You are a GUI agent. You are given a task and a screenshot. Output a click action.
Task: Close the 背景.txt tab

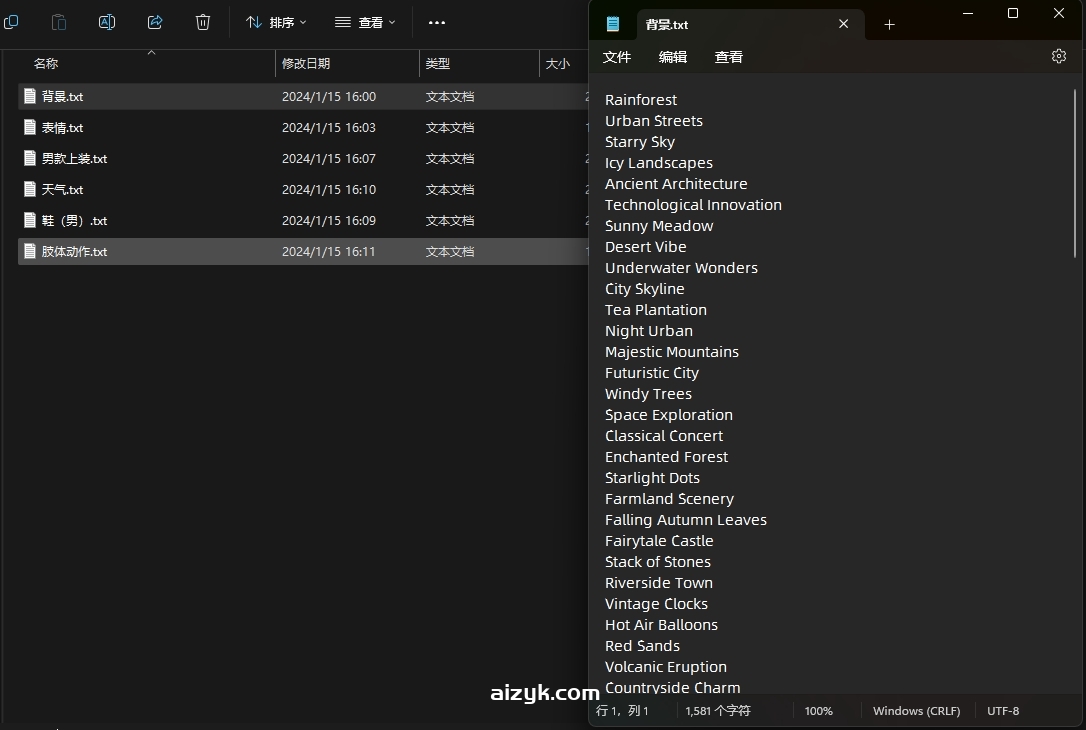844,24
